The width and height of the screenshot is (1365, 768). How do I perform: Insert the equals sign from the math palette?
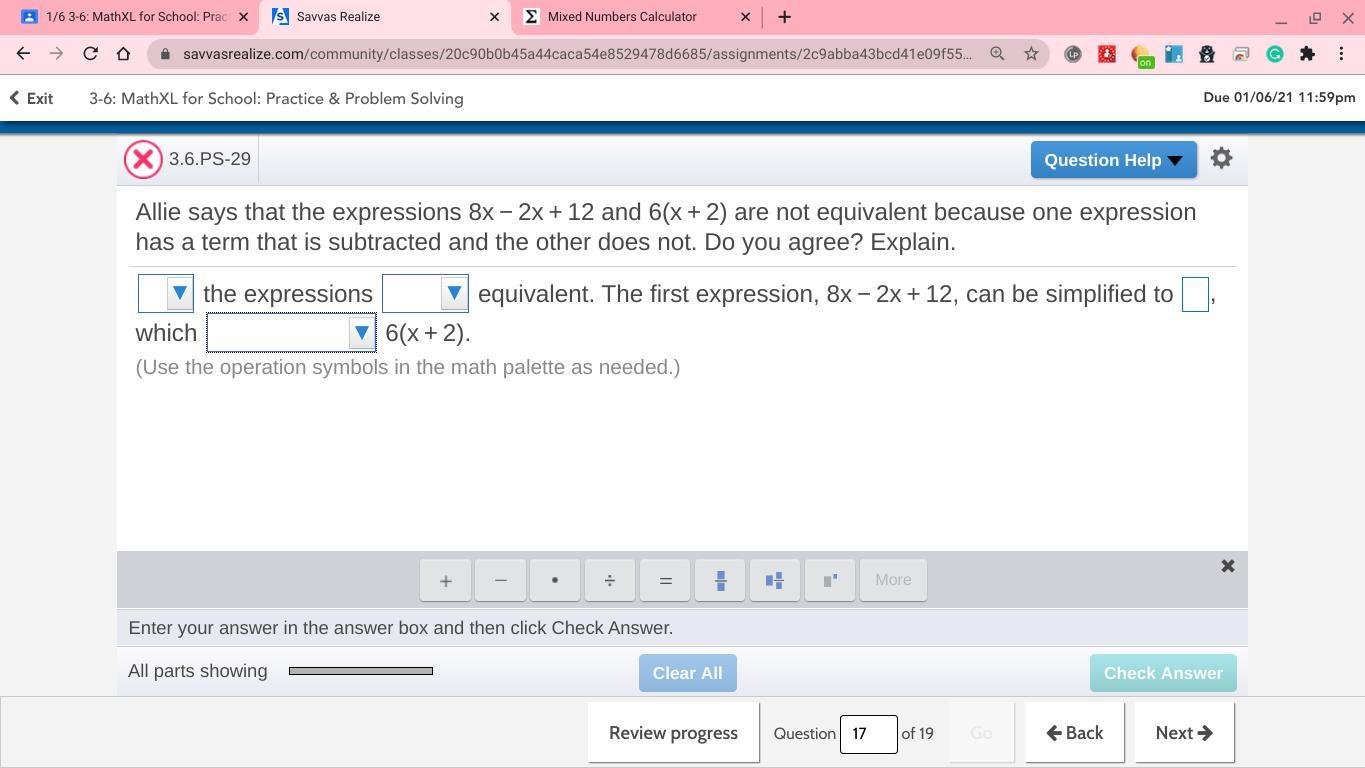pos(665,580)
